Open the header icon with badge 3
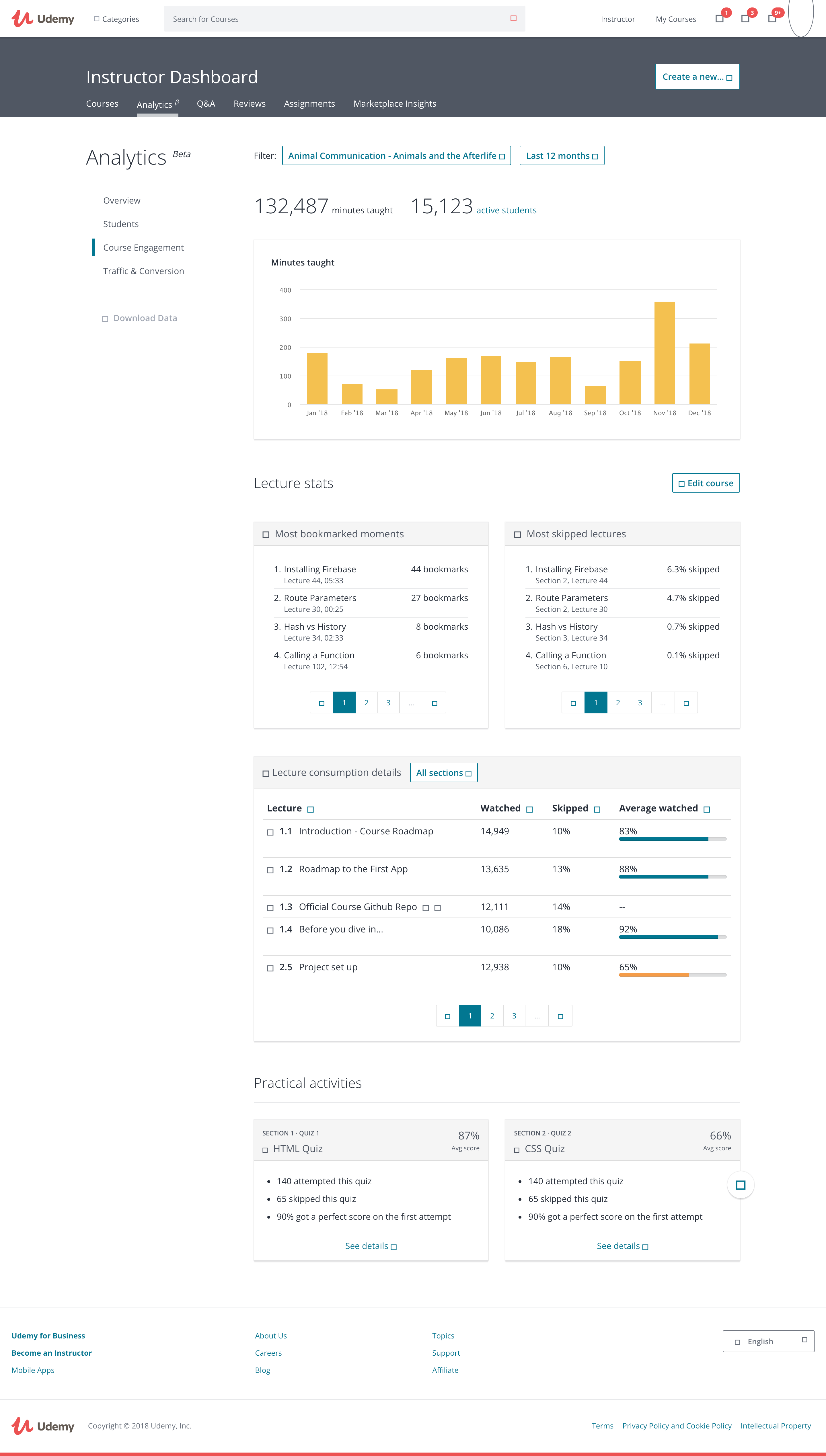Screen dimensions: 826x1456 [745, 19]
